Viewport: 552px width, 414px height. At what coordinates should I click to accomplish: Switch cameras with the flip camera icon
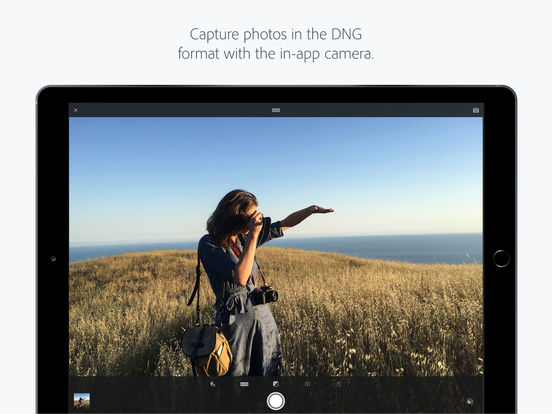coord(476,110)
